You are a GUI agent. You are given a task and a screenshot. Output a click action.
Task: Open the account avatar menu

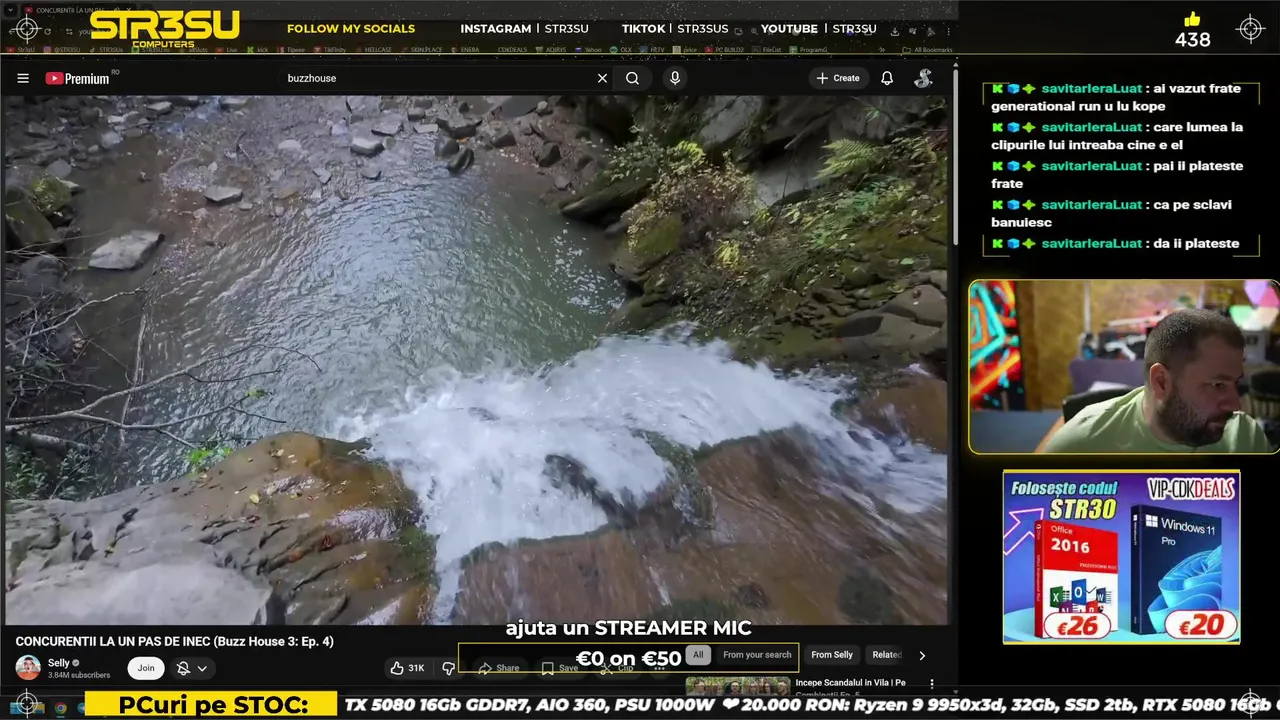(x=924, y=78)
